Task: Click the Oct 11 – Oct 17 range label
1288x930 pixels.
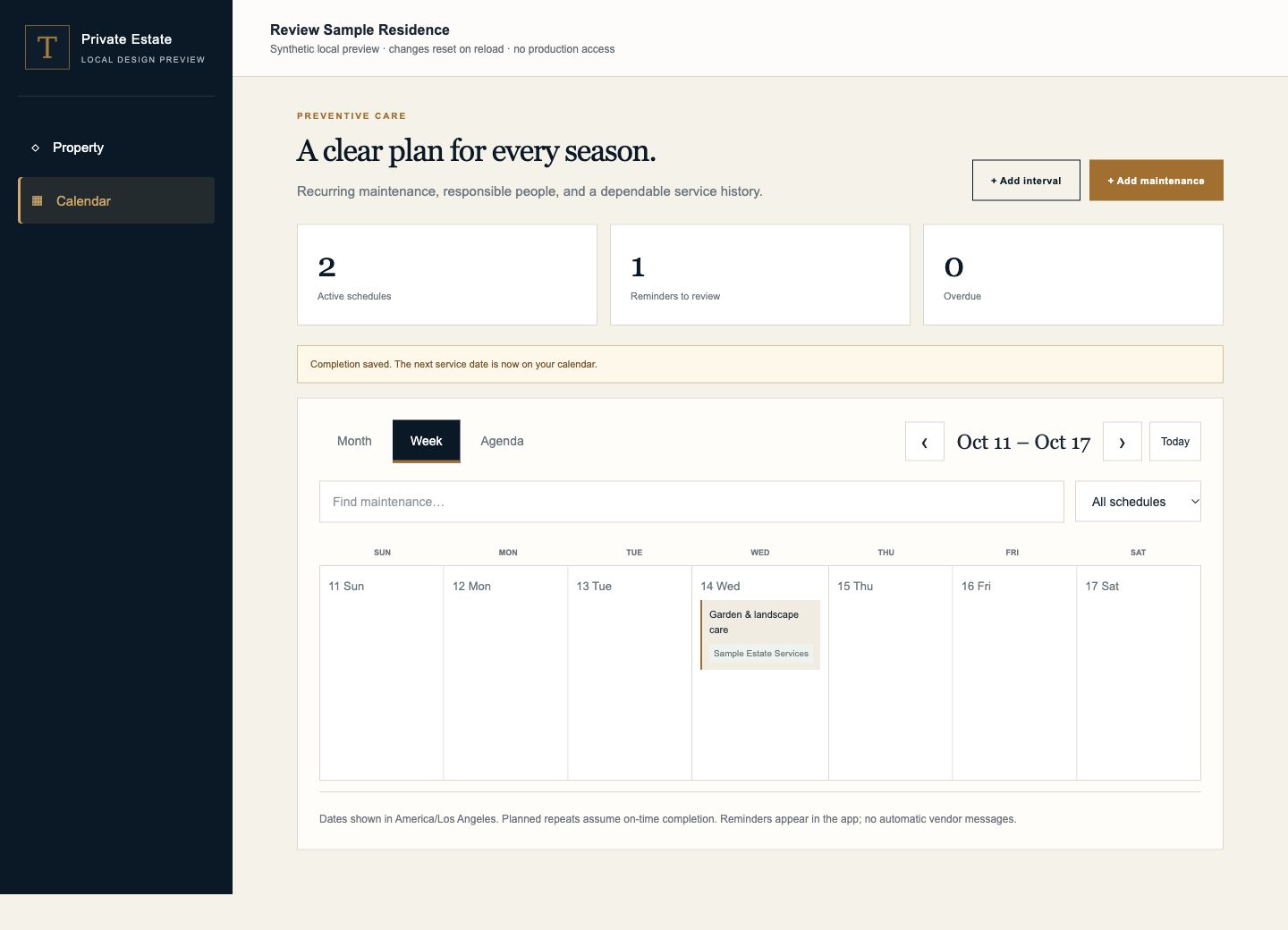Action: point(1023,442)
